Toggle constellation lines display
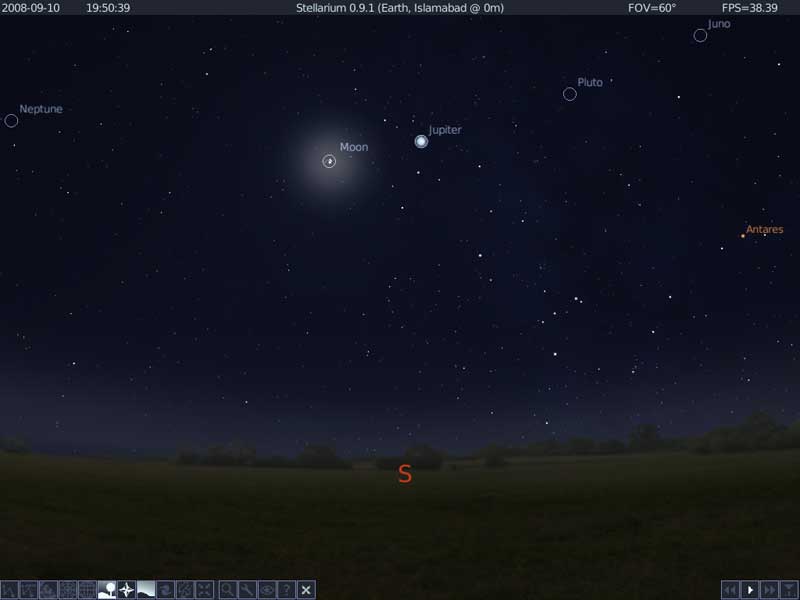 point(9,590)
